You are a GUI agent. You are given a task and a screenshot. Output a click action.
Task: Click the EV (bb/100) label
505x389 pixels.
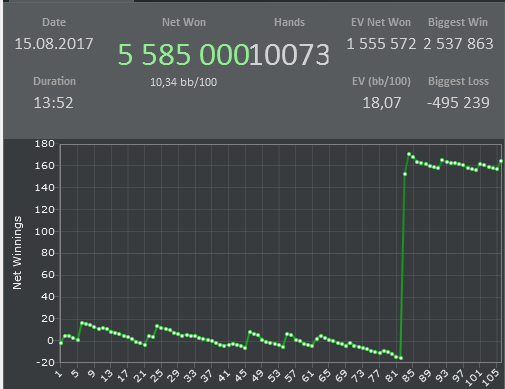click(x=381, y=81)
